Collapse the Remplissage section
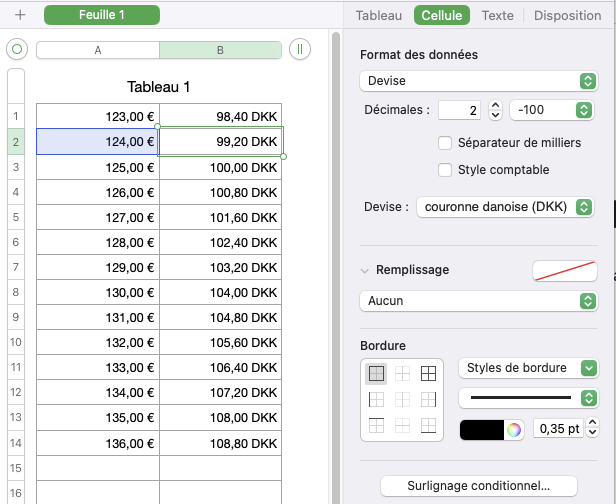 (365, 270)
